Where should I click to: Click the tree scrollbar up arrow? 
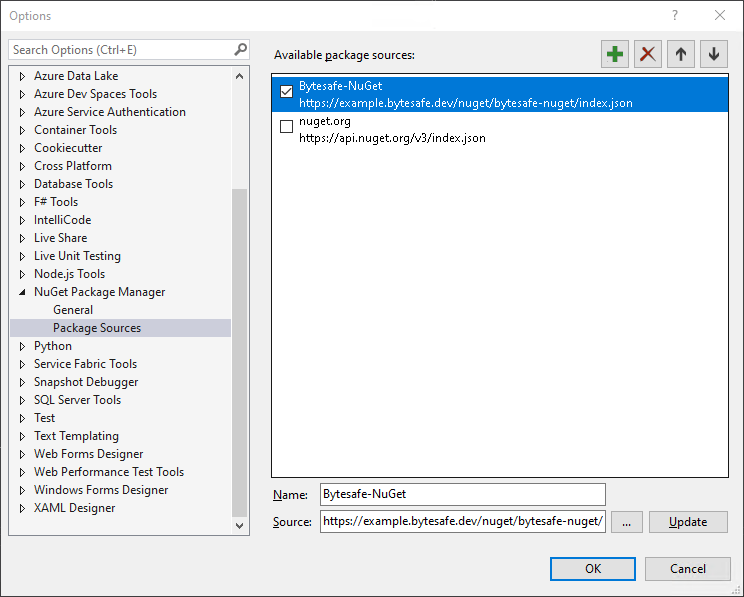pos(240,76)
